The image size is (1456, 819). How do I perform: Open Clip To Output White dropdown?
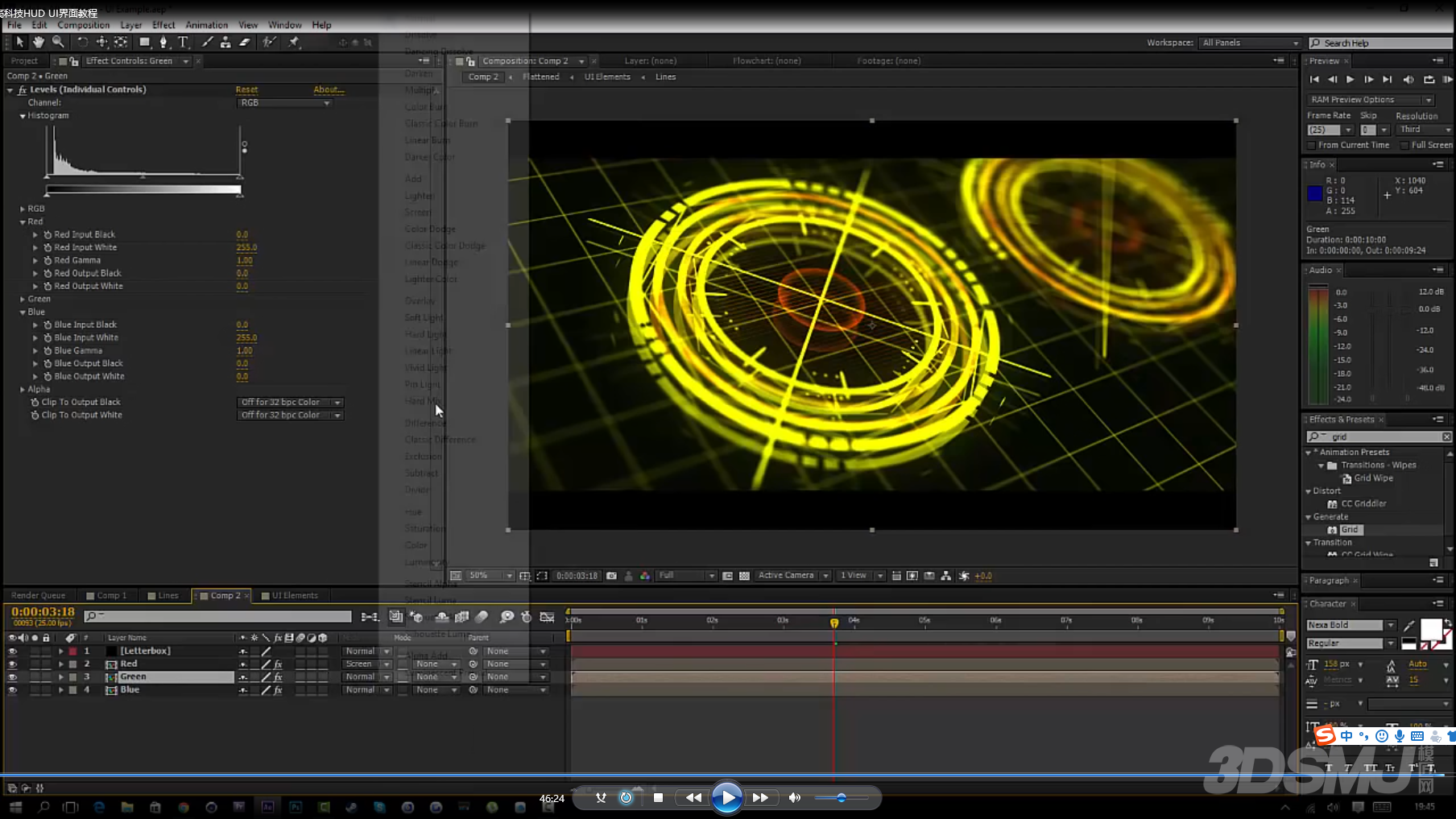(291, 415)
